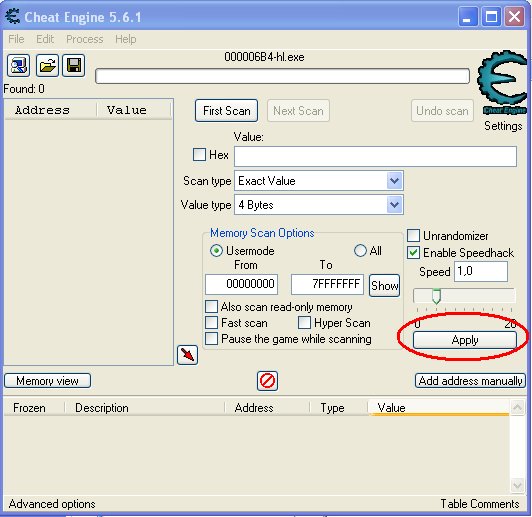Enable Also scan read-only memory

click(x=211, y=306)
